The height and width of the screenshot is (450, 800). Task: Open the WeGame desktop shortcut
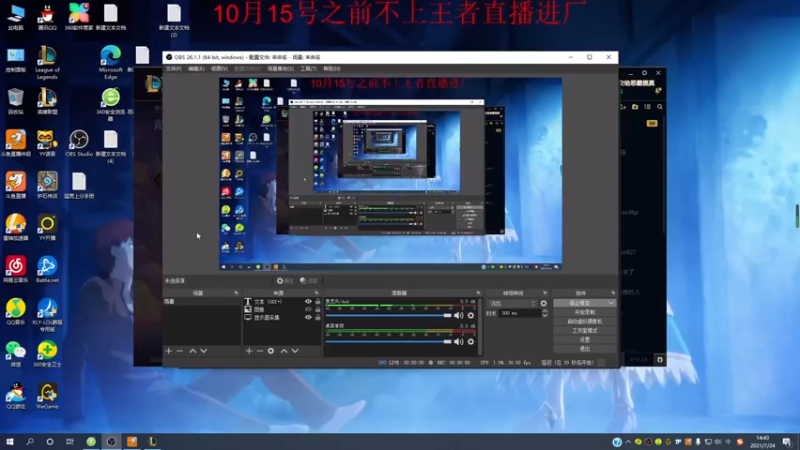click(47, 396)
